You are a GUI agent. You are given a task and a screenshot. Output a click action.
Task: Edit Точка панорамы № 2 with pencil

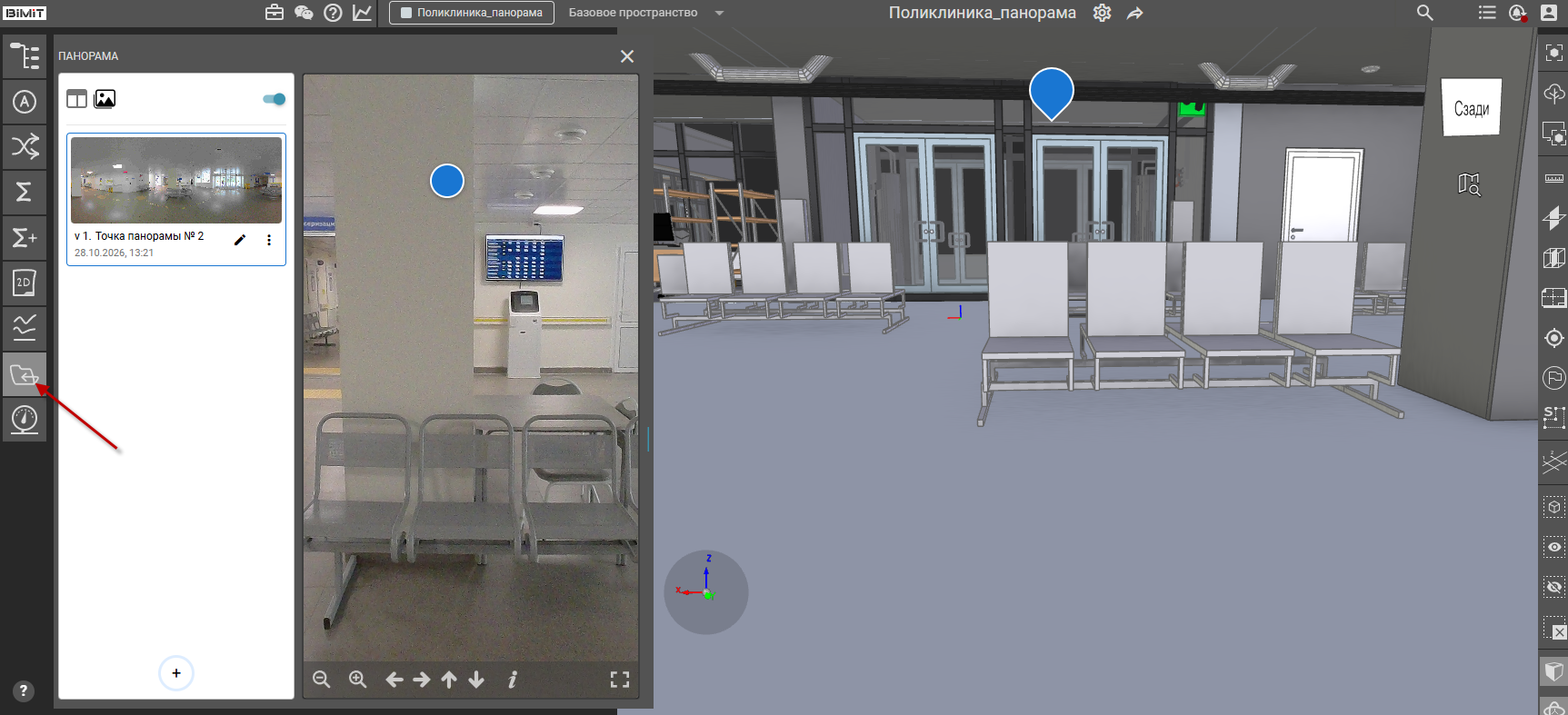[240, 240]
